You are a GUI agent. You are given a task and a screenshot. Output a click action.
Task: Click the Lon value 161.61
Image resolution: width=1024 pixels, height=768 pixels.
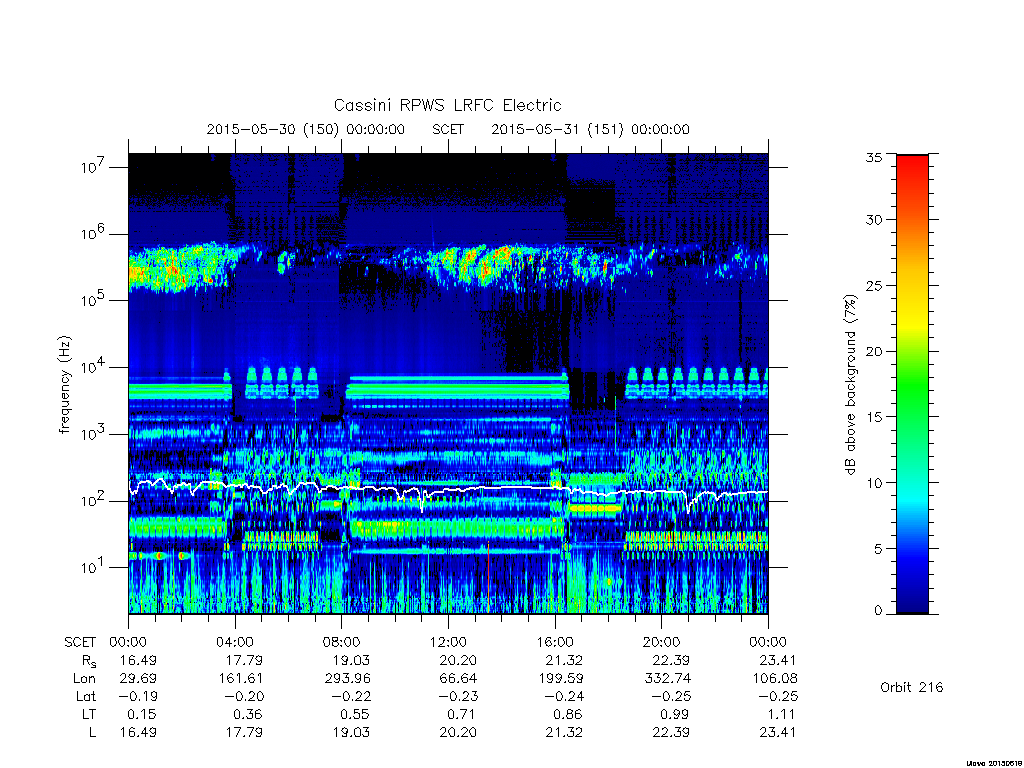pyautogui.click(x=240, y=679)
